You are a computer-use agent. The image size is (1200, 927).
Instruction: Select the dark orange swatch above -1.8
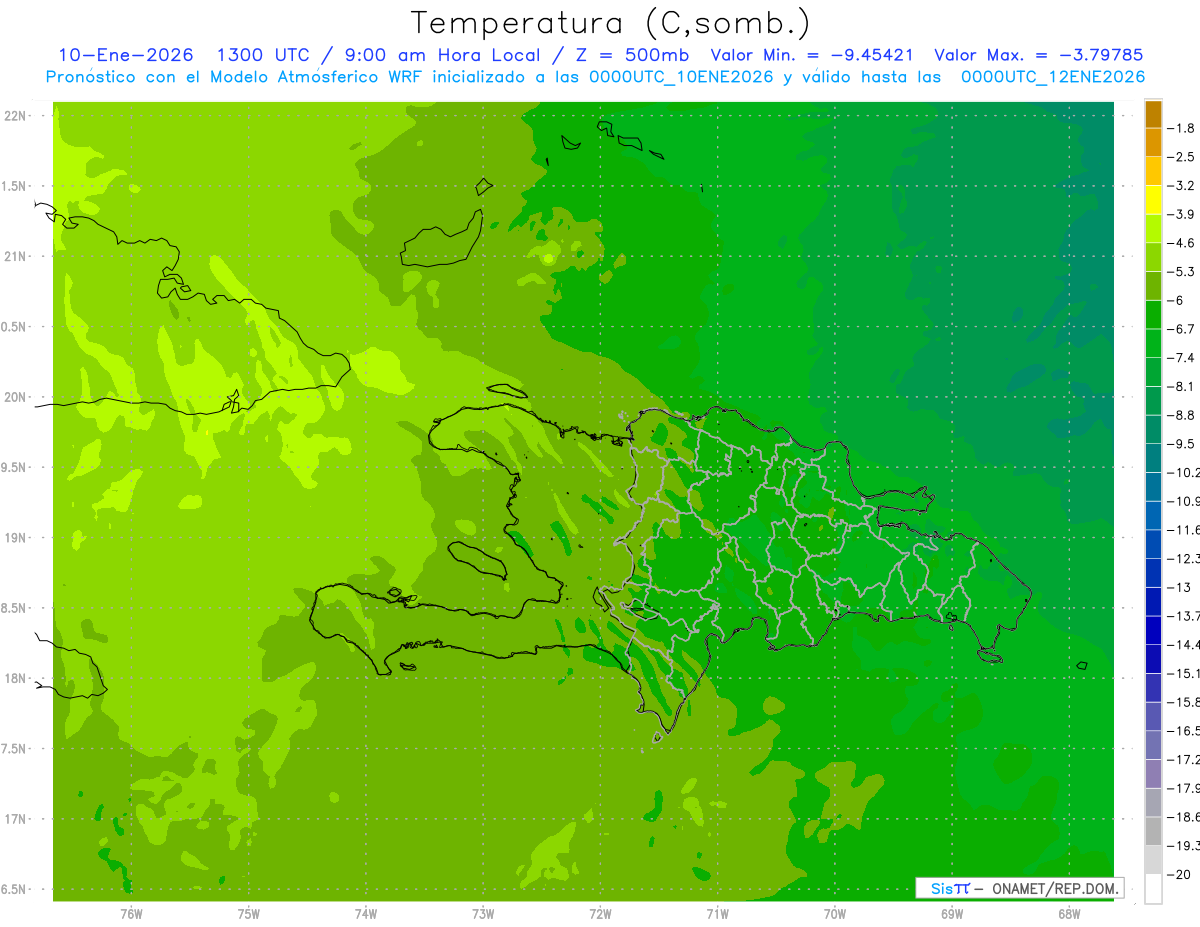[1153, 114]
